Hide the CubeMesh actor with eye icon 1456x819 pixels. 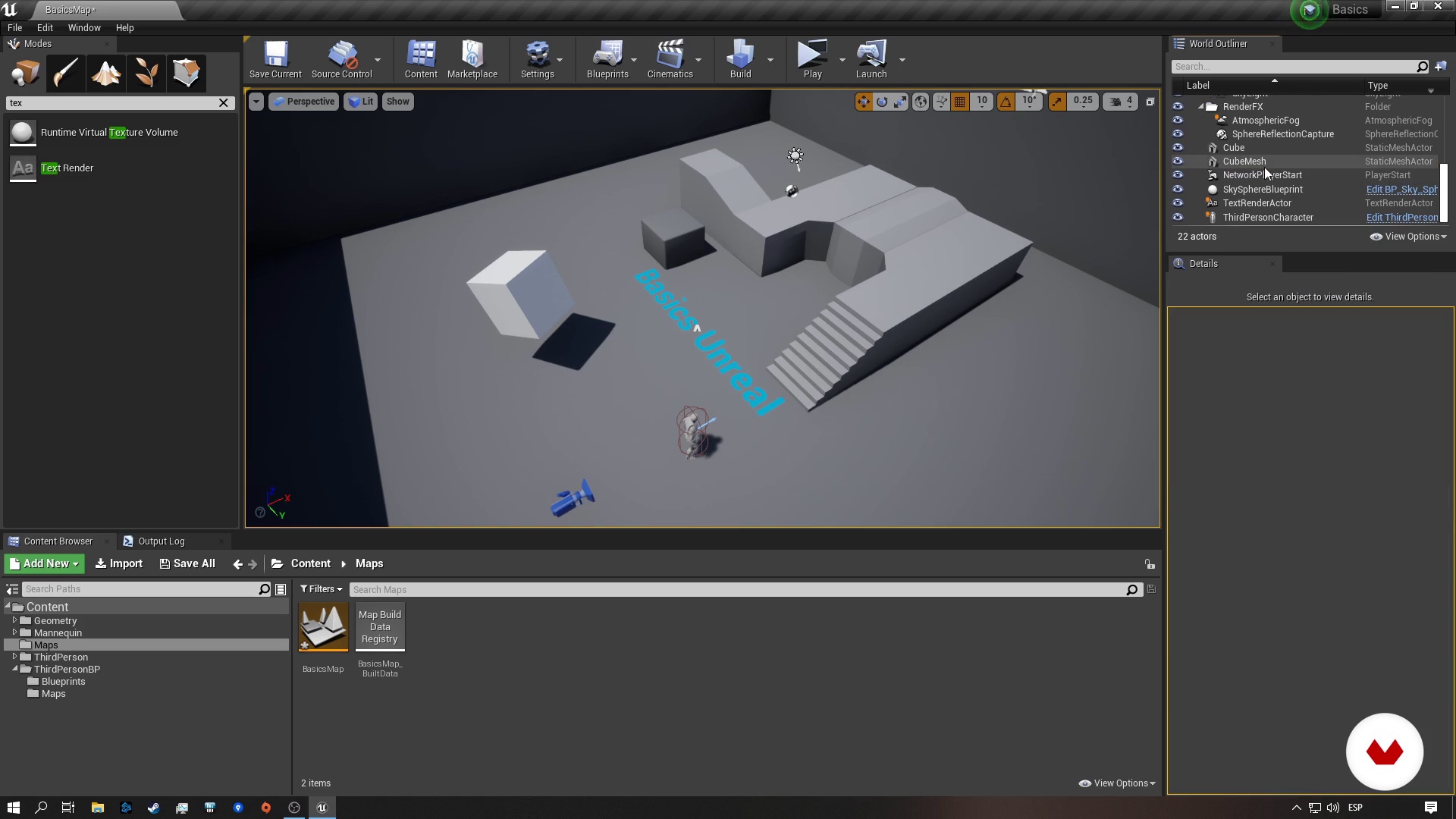1178,162
